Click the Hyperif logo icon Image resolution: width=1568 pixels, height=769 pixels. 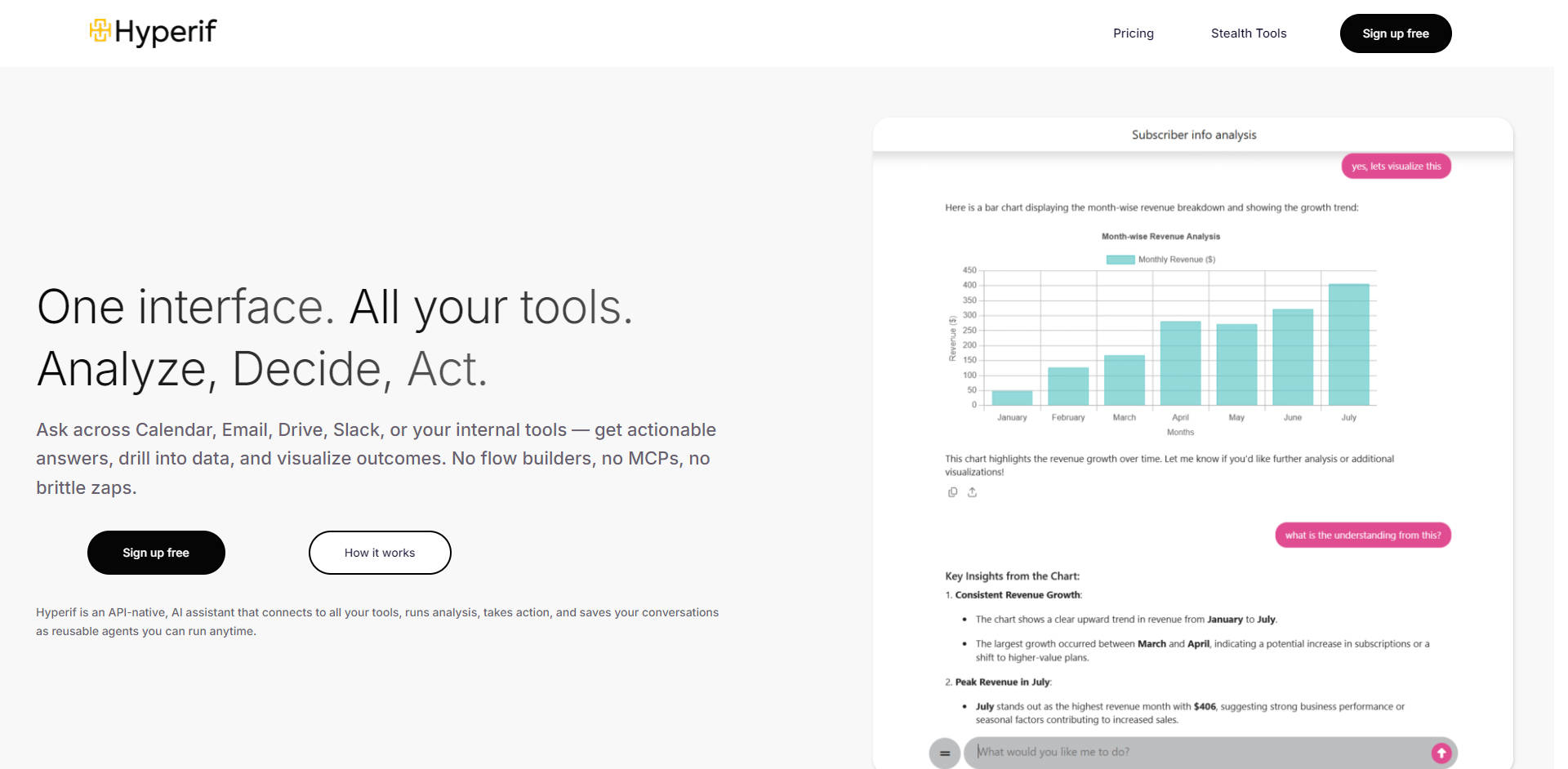click(x=100, y=31)
